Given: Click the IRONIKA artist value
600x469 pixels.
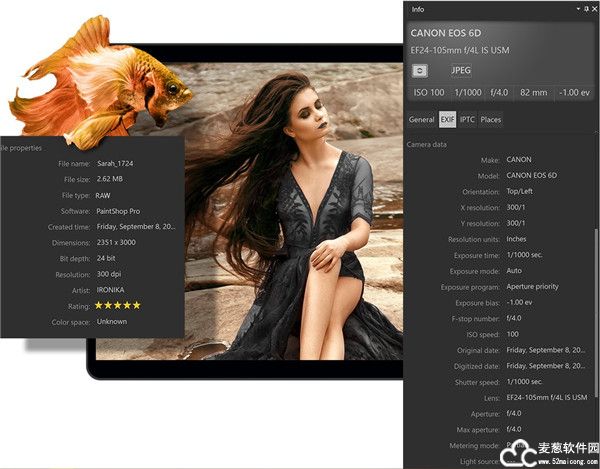Looking at the screenshot, I should (x=113, y=289).
